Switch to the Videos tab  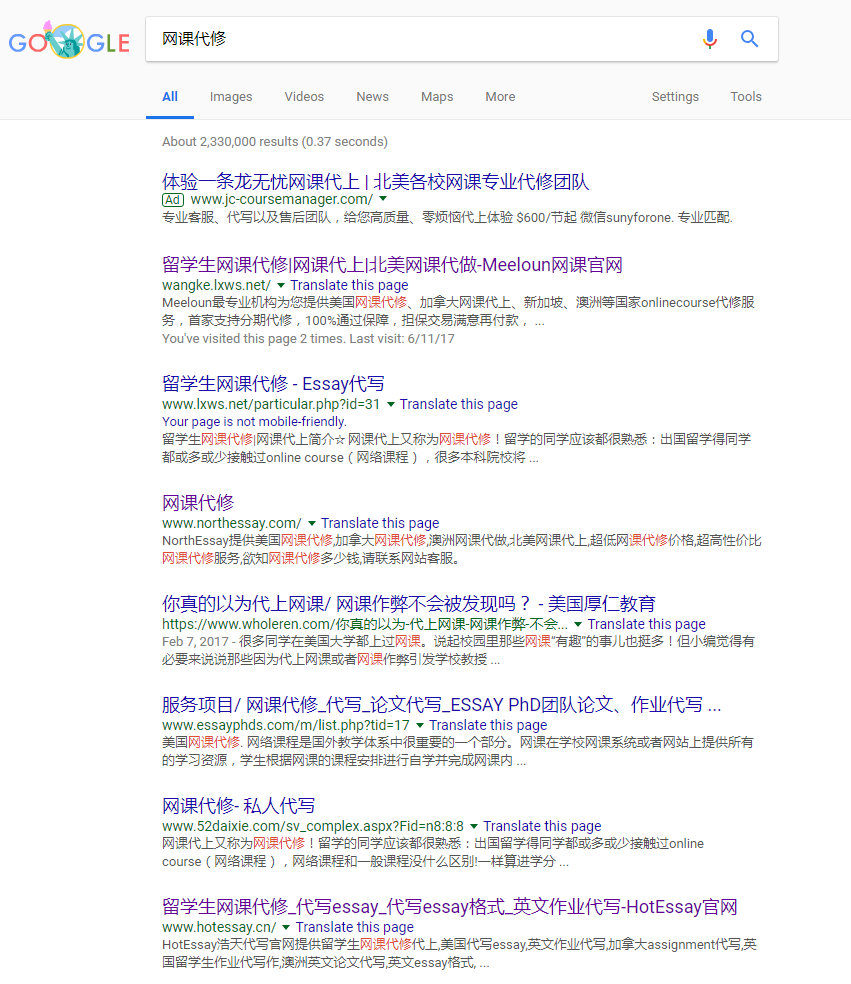(304, 97)
